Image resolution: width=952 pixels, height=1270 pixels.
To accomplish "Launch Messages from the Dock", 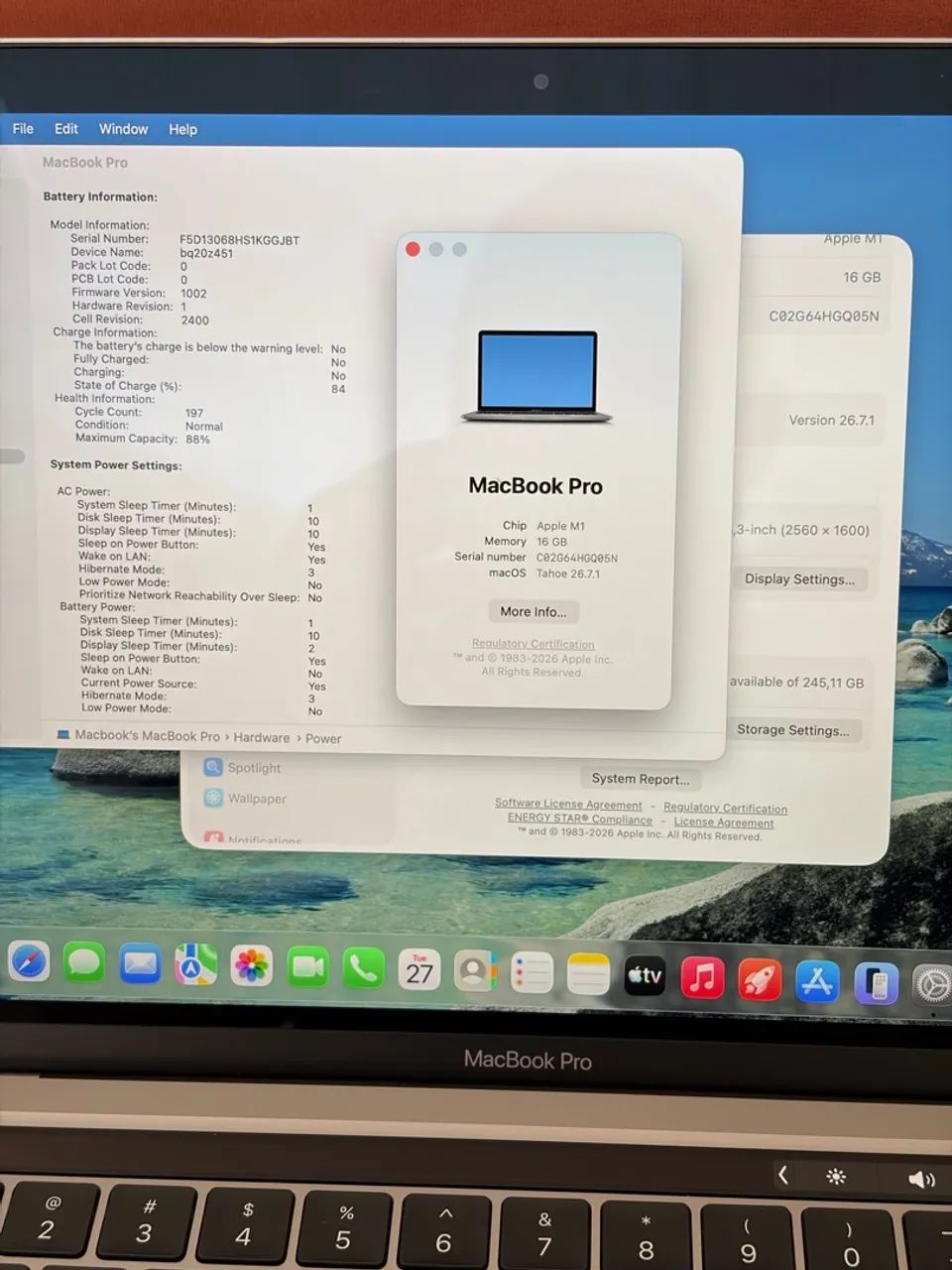I will [84, 962].
